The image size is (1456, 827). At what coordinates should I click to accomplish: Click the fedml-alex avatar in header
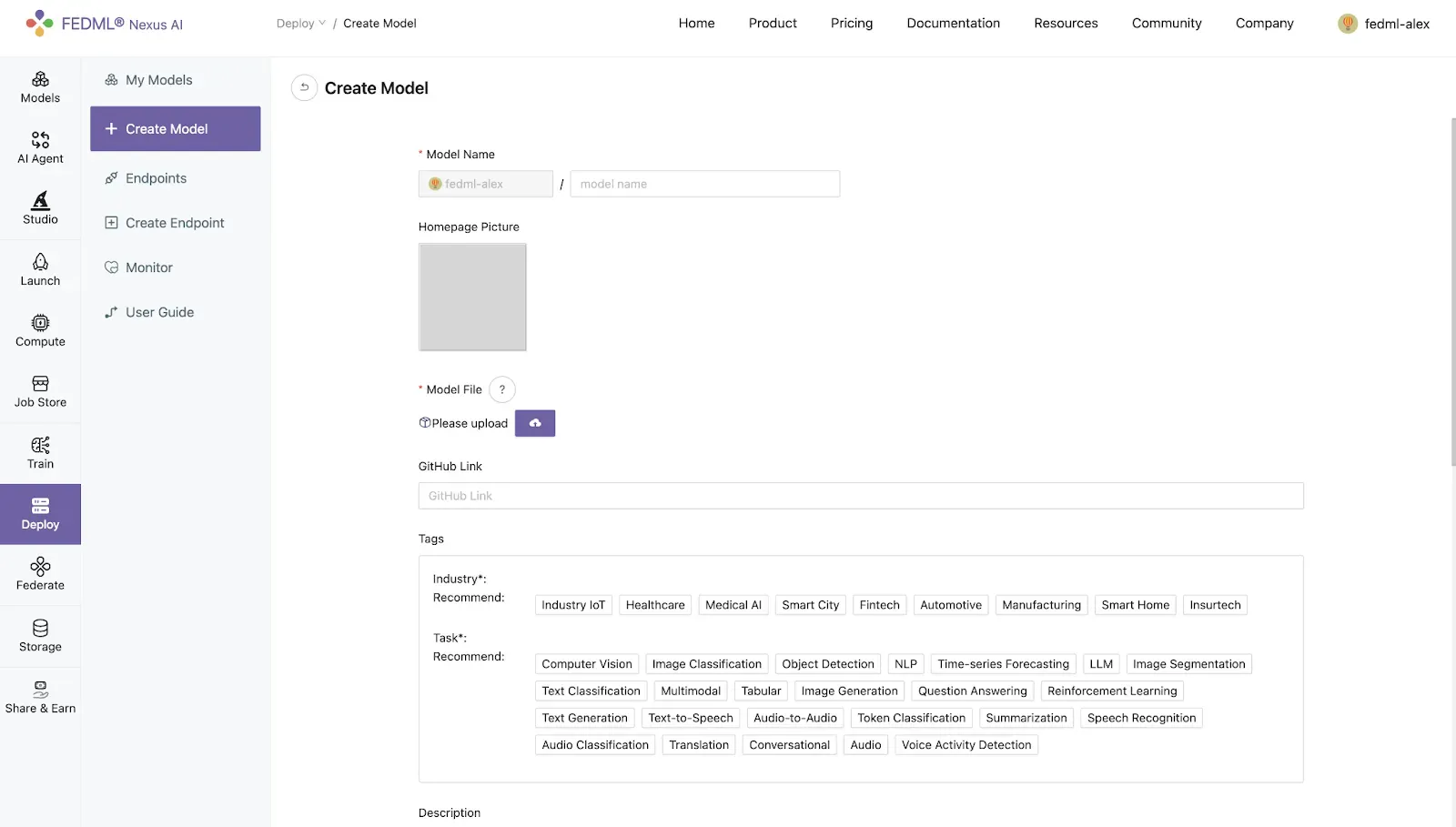coord(1348,24)
